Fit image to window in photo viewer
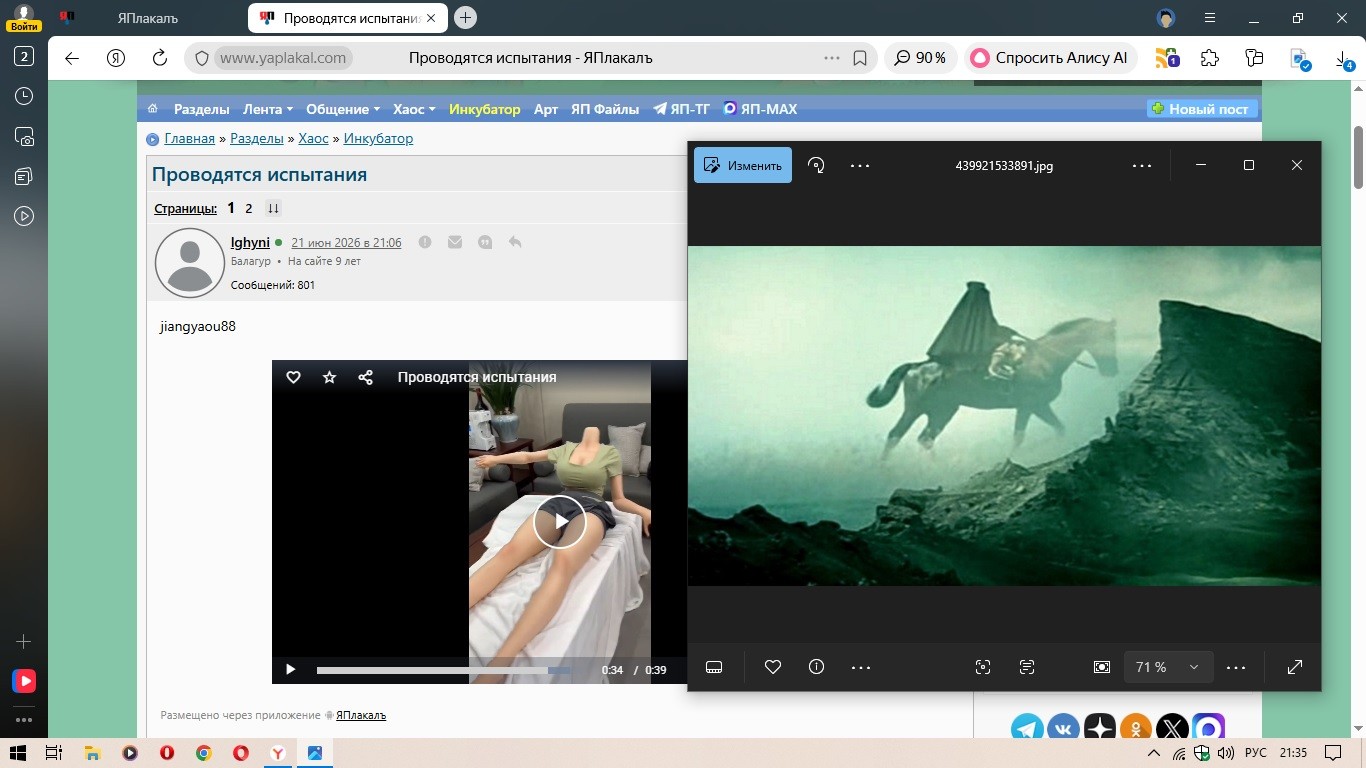The width and height of the screenshot is (1366, 768). (1102, 667)
